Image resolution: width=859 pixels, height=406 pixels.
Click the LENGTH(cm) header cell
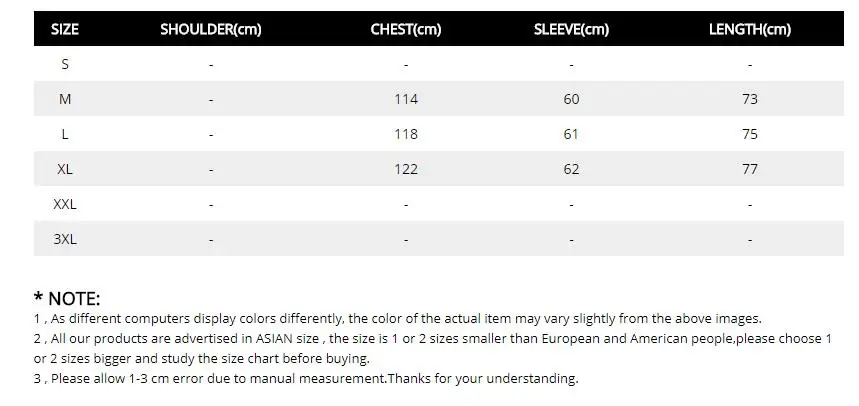tap(749, 30)
